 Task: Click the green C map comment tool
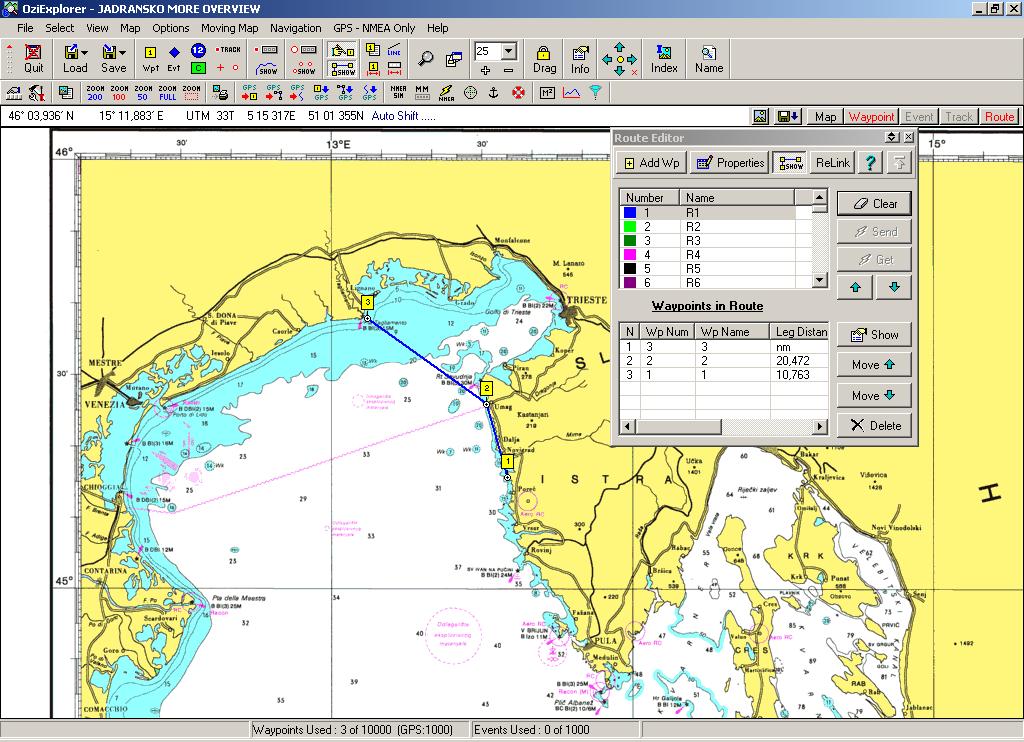tap(198, 67)
